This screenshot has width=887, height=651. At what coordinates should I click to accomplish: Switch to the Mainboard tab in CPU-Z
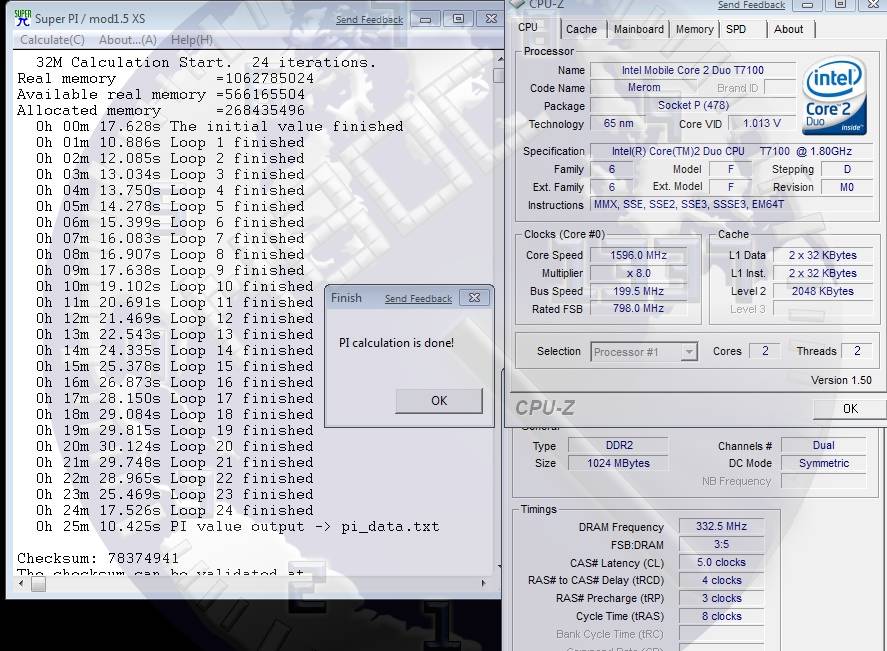click(x=638, y=29)
